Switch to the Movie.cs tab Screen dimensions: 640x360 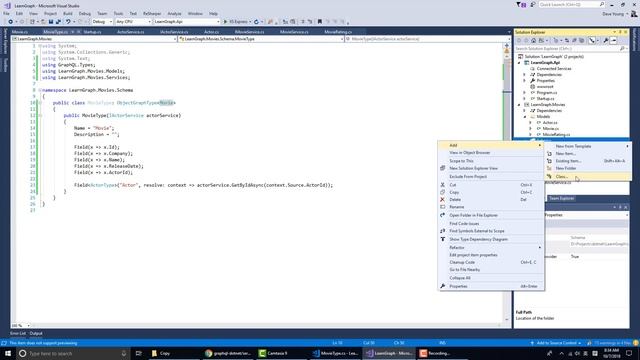pos(20,32)
